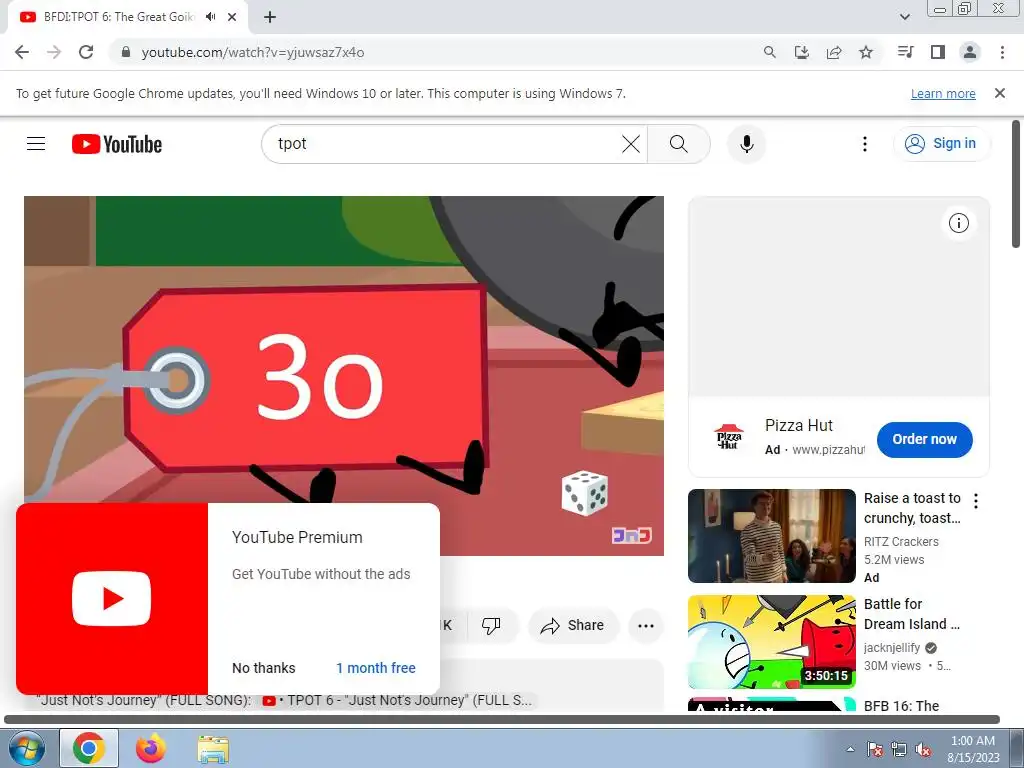Share this page via Chrome icon
Image resolution: width=1024 pixels, height=768 pixels.
pyautogui.click(x=834, y=52)
